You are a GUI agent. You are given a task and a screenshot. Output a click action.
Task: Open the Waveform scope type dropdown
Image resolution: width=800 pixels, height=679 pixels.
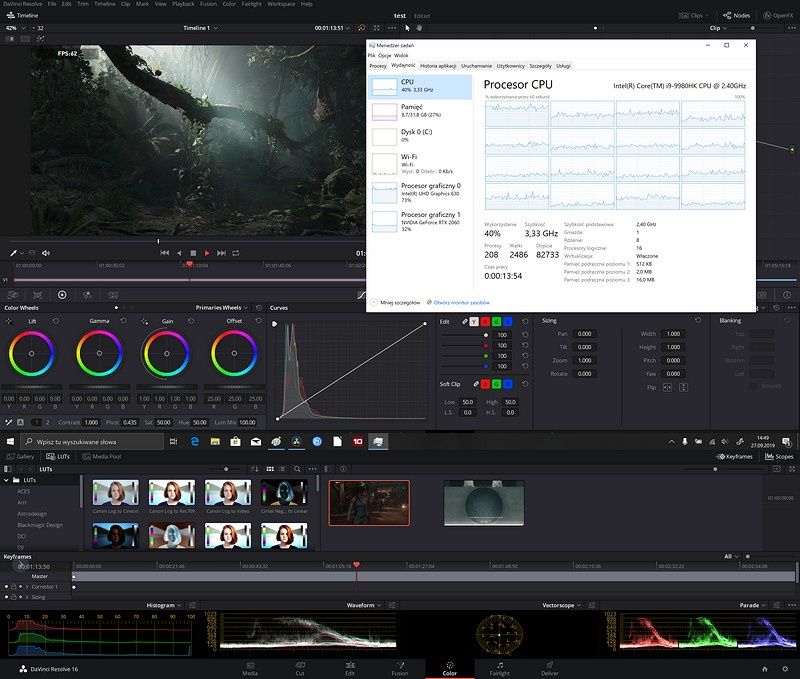[364, 605]
